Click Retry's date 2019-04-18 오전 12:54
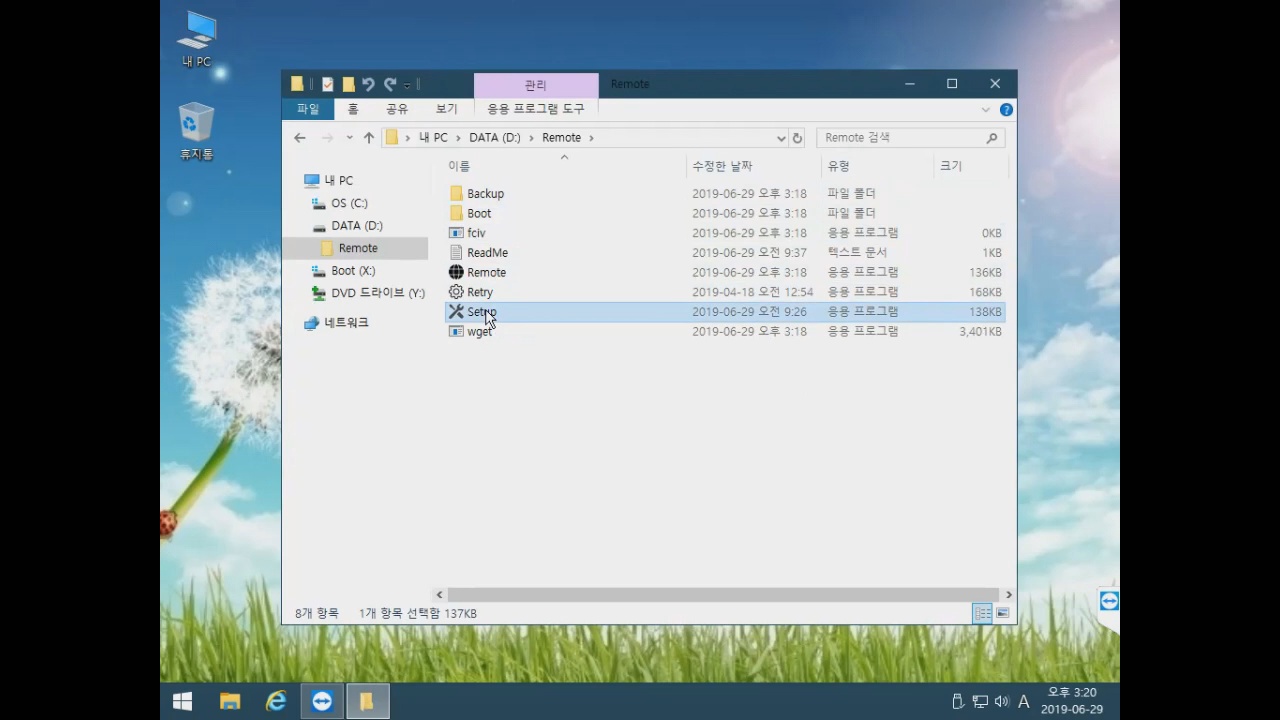Image resolution: width=1280 pixels, height=720 pixels. click(752, 292)
